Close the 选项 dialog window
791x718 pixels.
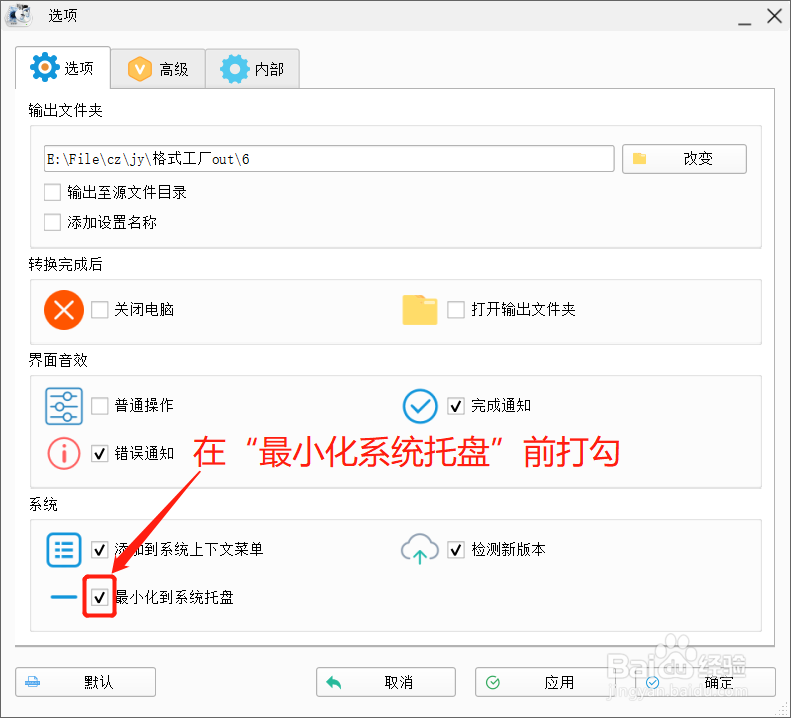tap(774, 16)
